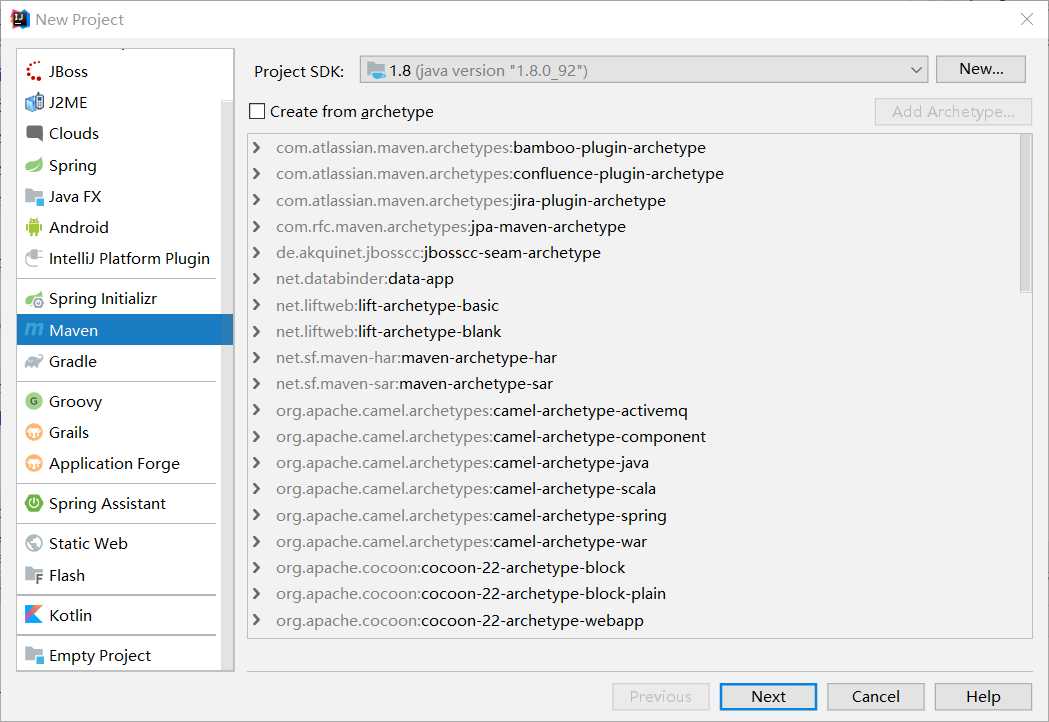This screenshot has width=1049, height=722.
Task: Select the Spring project type
Action: coord(118,165)
